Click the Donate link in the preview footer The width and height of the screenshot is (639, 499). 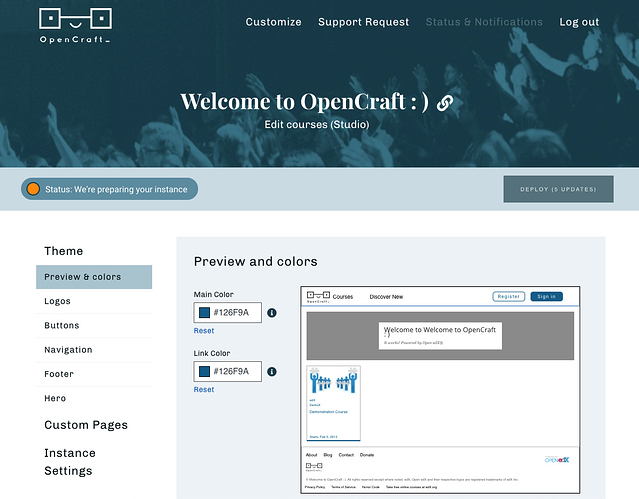(x=367, y=455)
